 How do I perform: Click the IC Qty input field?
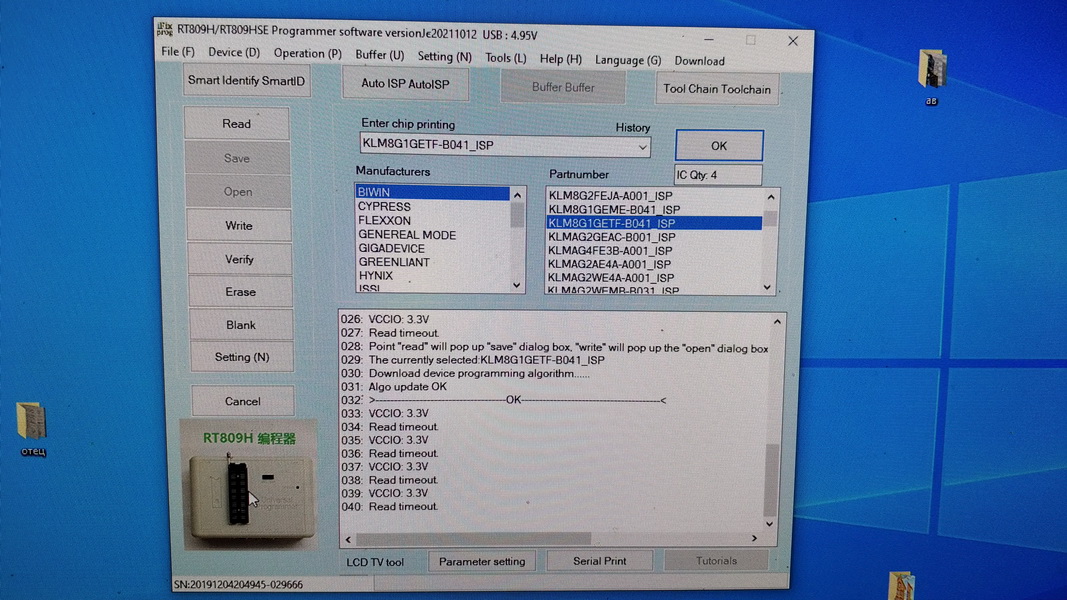[718, 176]
